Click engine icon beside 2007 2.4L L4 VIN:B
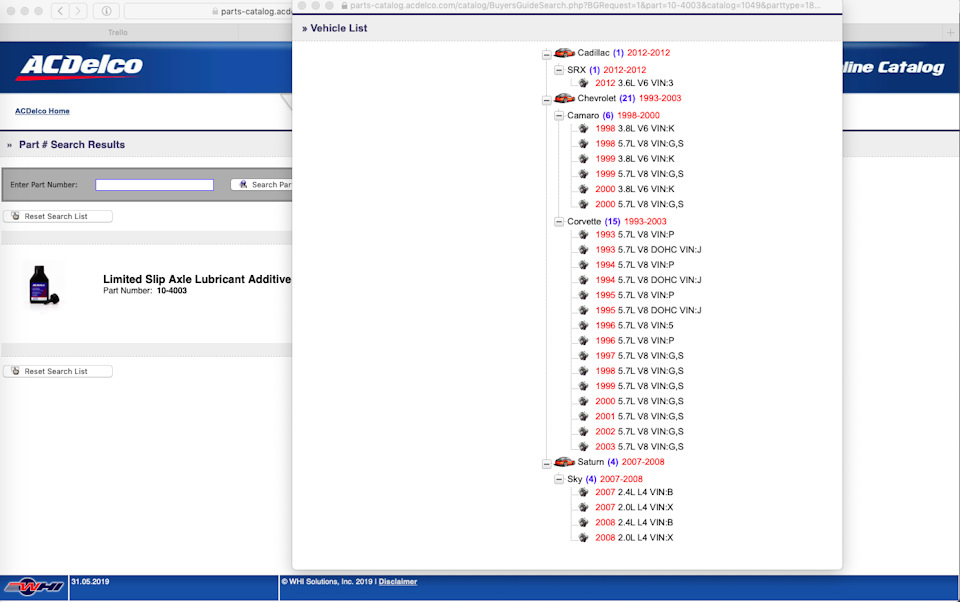960x602 pixels. [583, 492]
